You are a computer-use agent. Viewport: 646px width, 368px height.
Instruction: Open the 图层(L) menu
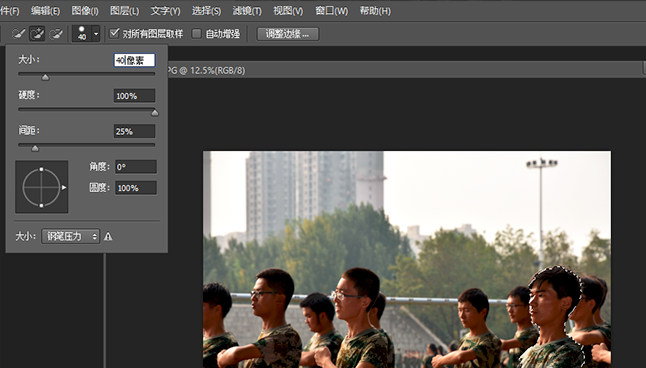click(x=124, y=11)
